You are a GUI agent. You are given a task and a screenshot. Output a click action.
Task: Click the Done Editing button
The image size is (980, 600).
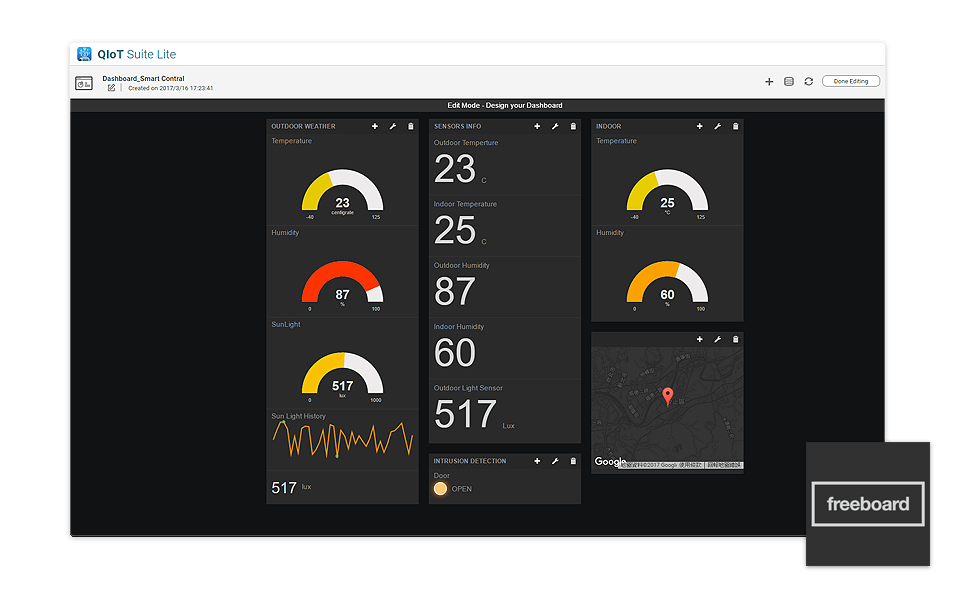point(851,81)
